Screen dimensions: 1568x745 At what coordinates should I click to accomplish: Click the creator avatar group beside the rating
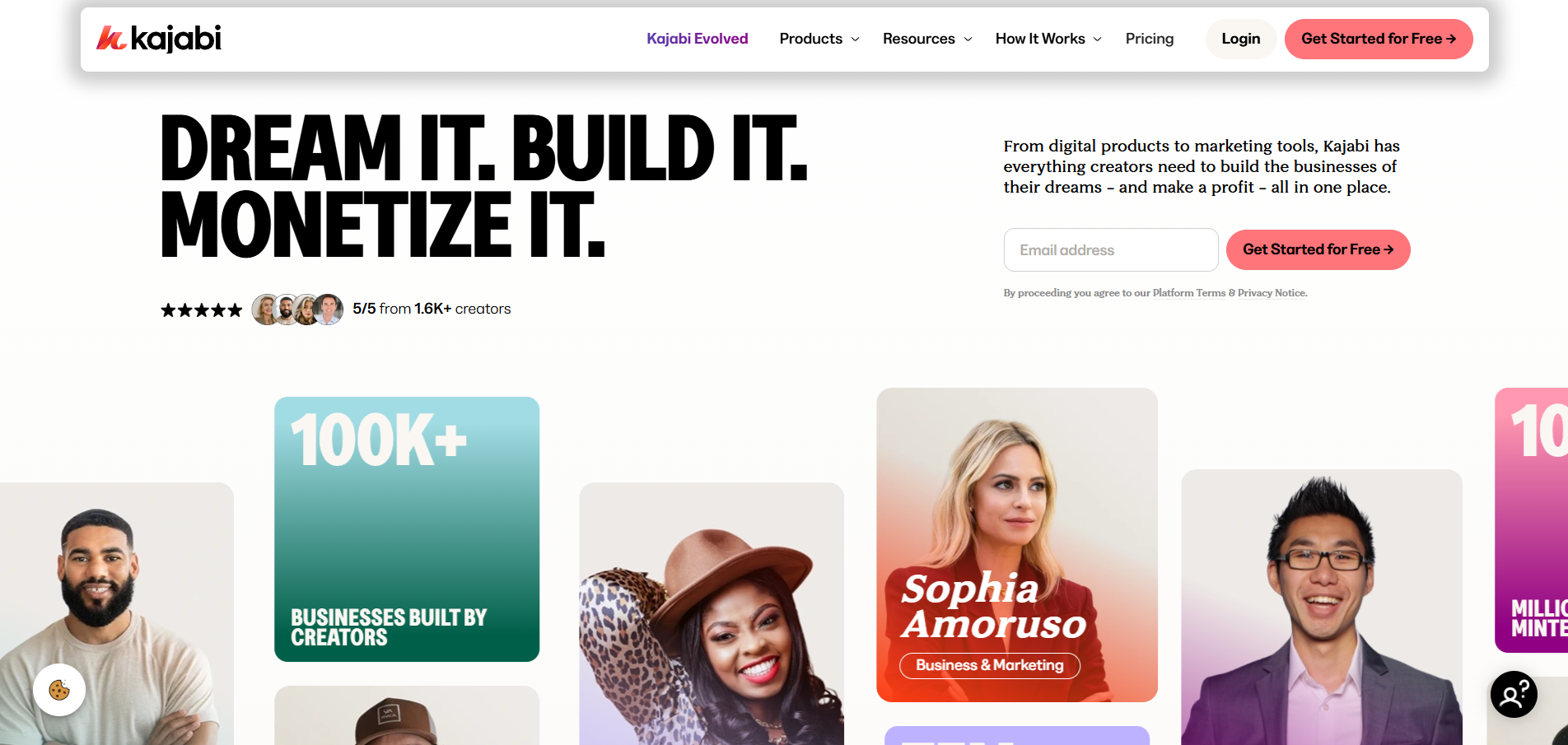pyautogui.click(x=297, y=310)
